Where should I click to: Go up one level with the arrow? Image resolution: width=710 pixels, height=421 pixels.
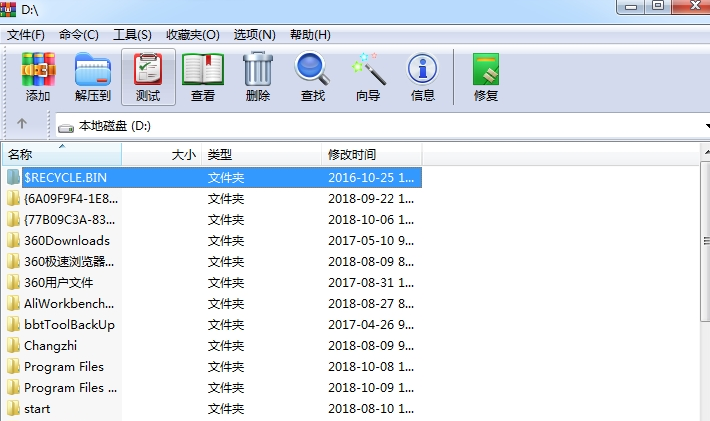click(x=22, y=123)
